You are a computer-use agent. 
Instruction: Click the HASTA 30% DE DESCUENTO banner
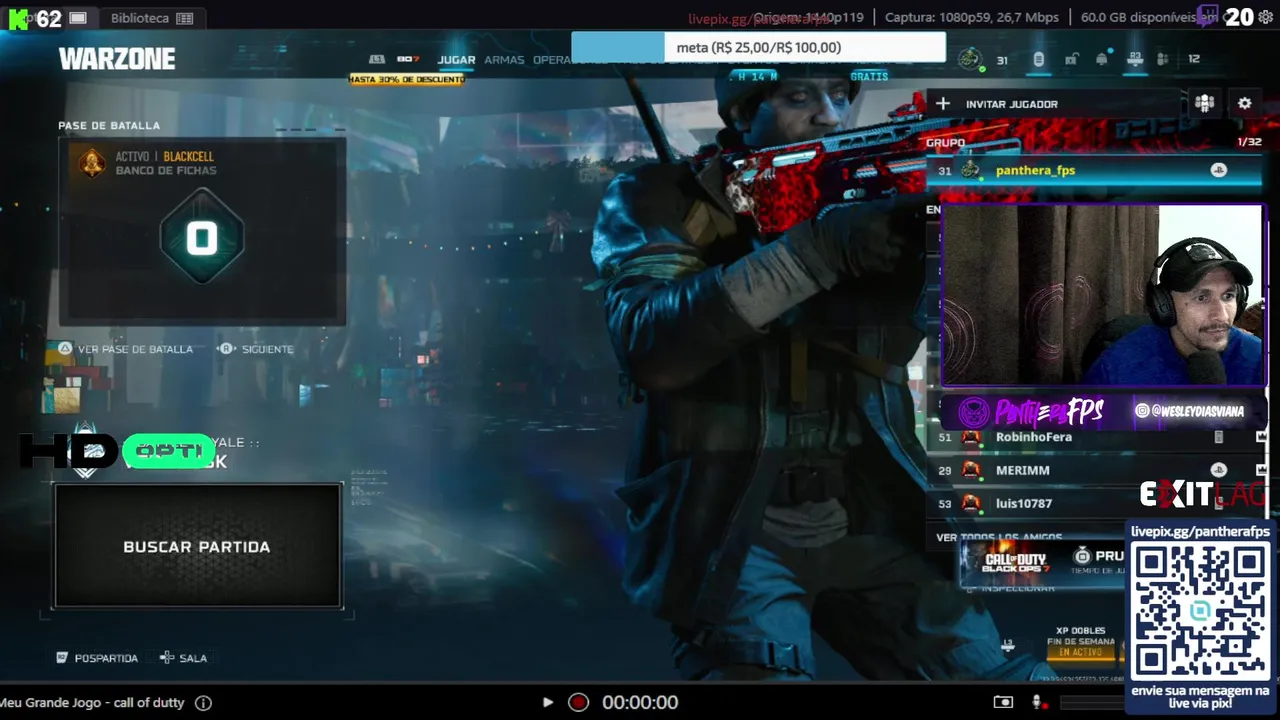pyautogui.click(x=407, y=79)
